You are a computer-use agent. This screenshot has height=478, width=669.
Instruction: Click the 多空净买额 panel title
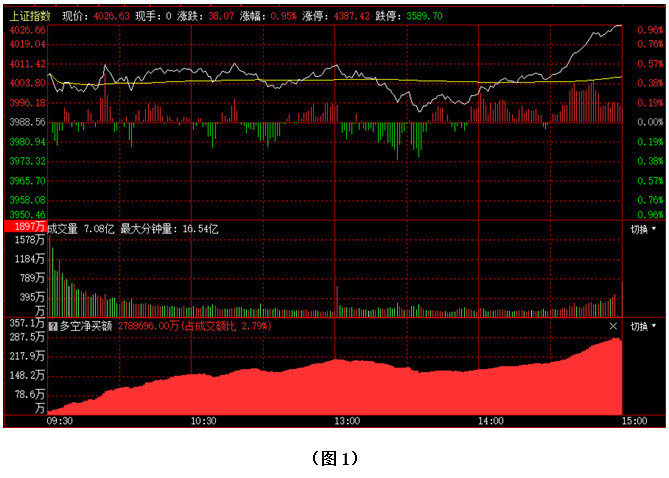pyautogui.click(x=88, y=326)
